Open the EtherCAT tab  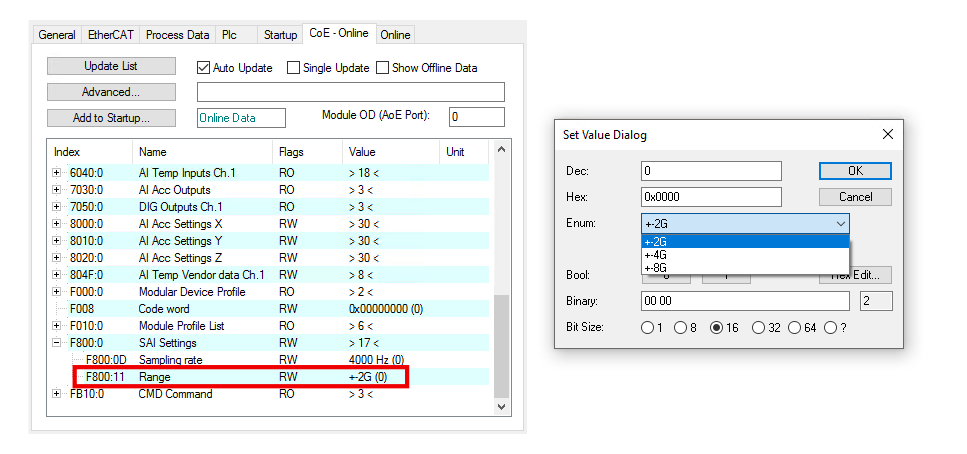(x=111, y=35)
